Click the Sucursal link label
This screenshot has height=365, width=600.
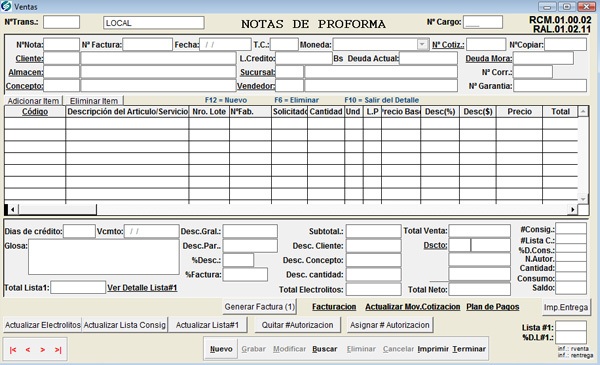(x=257, y=72)
